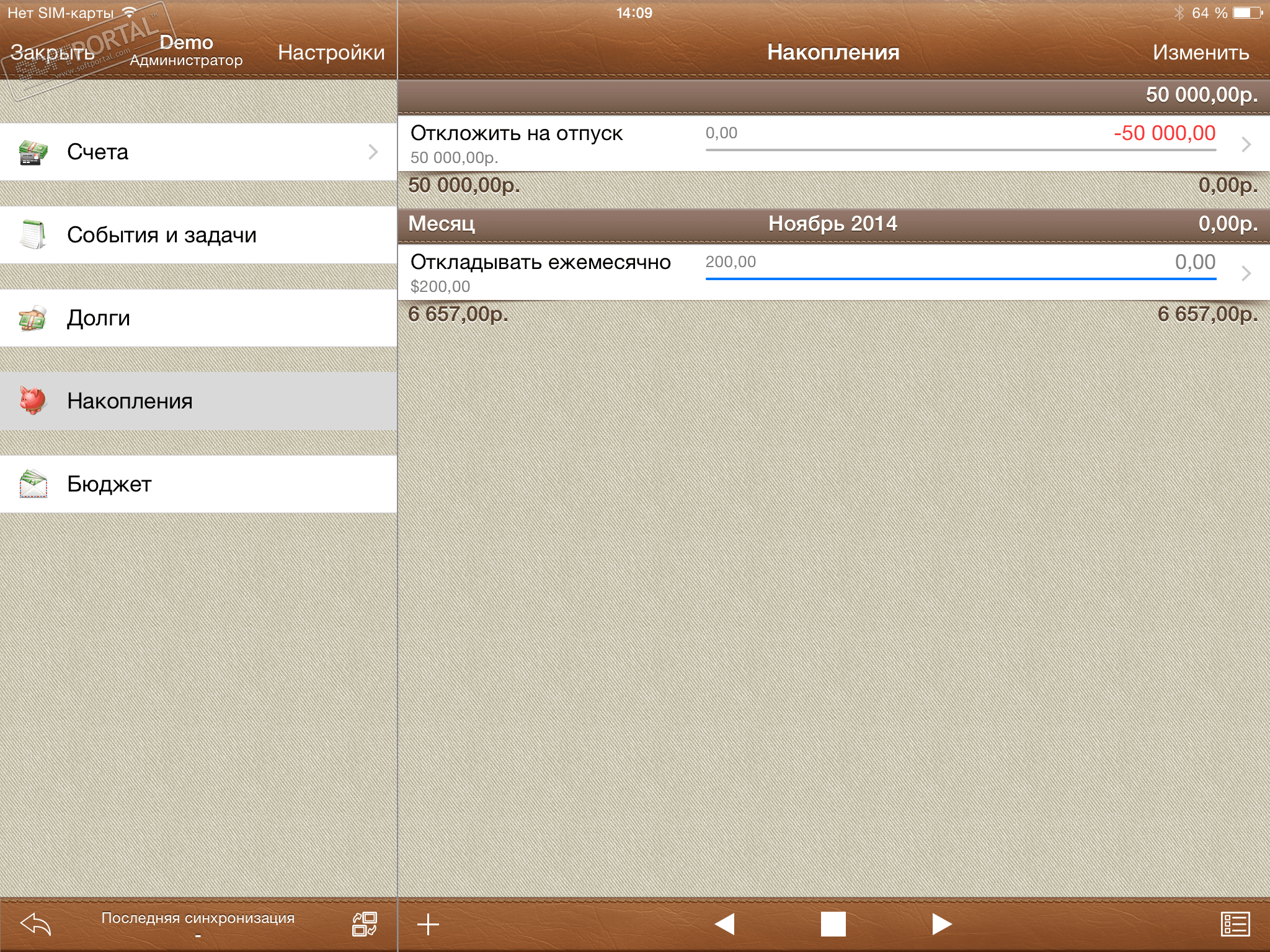Go to previous period with left arrow
Viewport: 1270px width, 952px height.
tap(724, 924)
